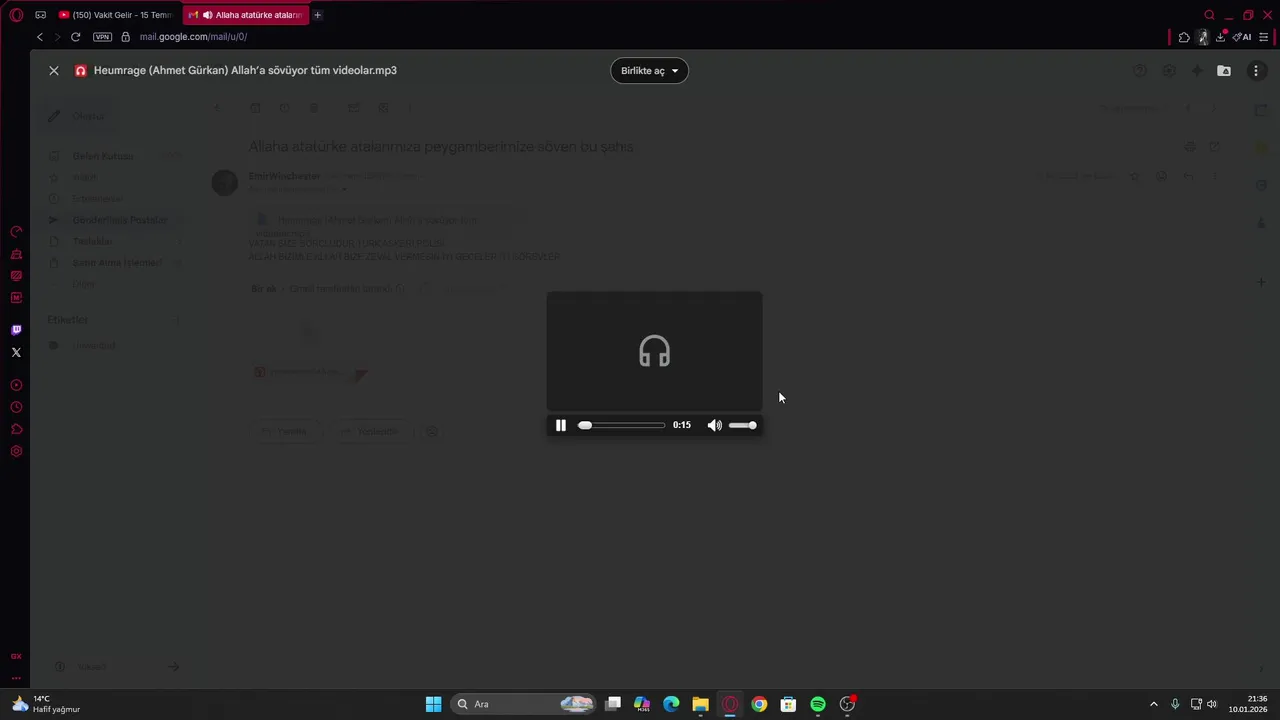Open the sidebar Player icon
Screen dimensions: 1280x720
click(16, 385)
